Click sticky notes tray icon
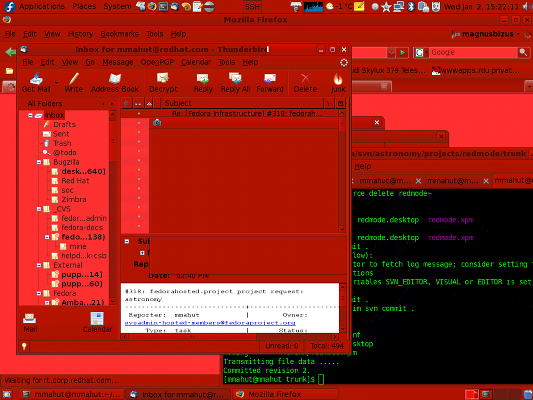The width and height of the screenshot is (533, 400). (x=359, y=6)
